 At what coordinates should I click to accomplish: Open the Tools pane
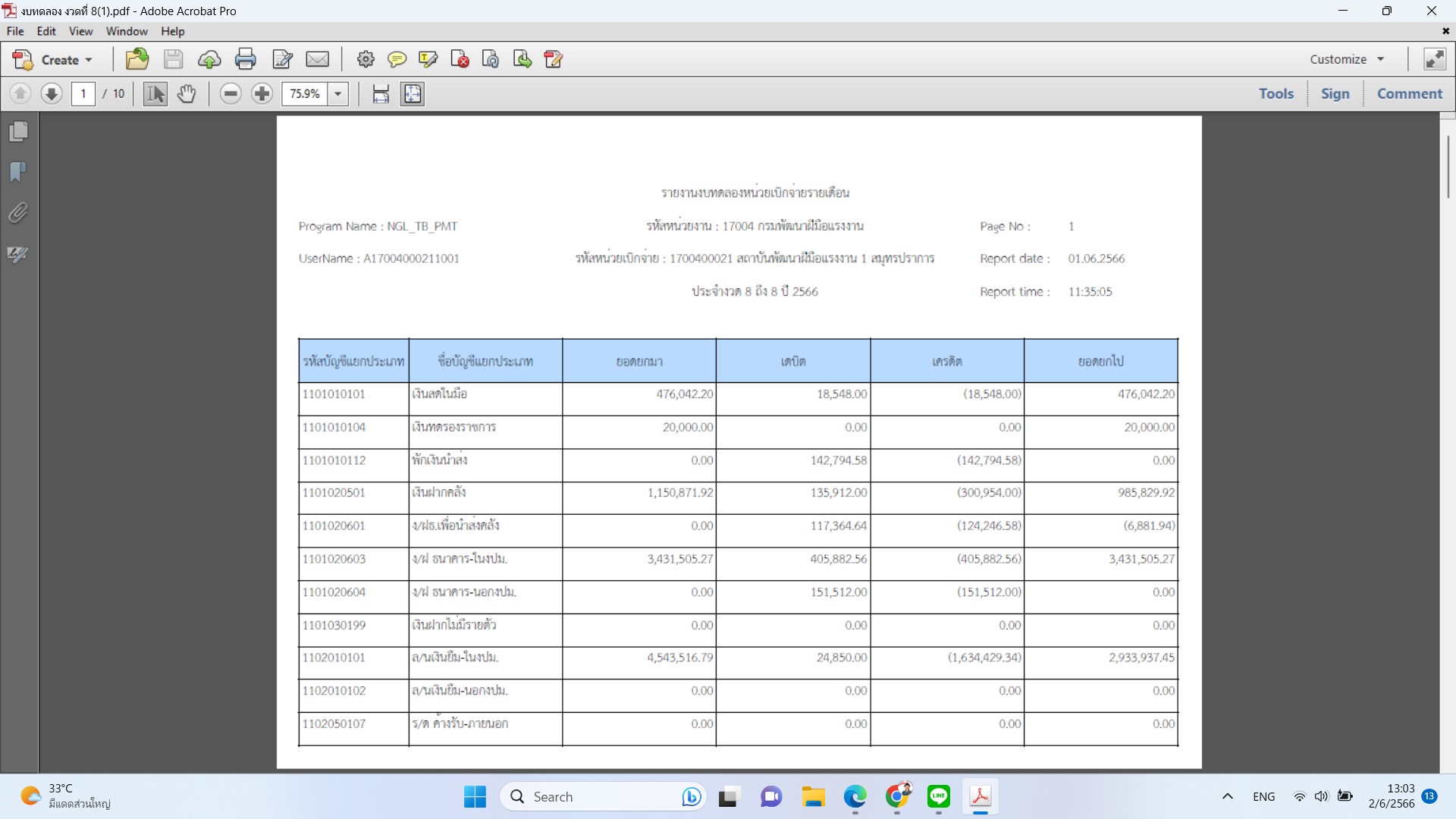point(1276,93)
